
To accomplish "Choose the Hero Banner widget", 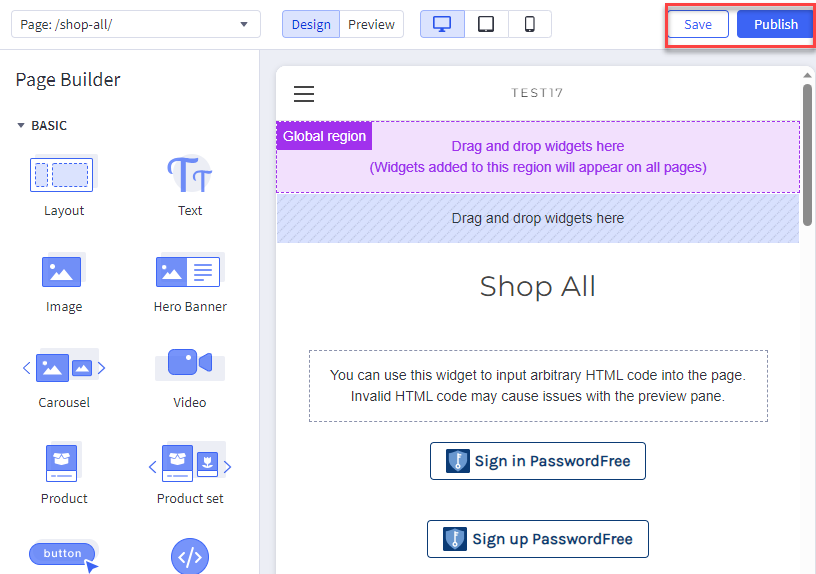I will [189, 271].
